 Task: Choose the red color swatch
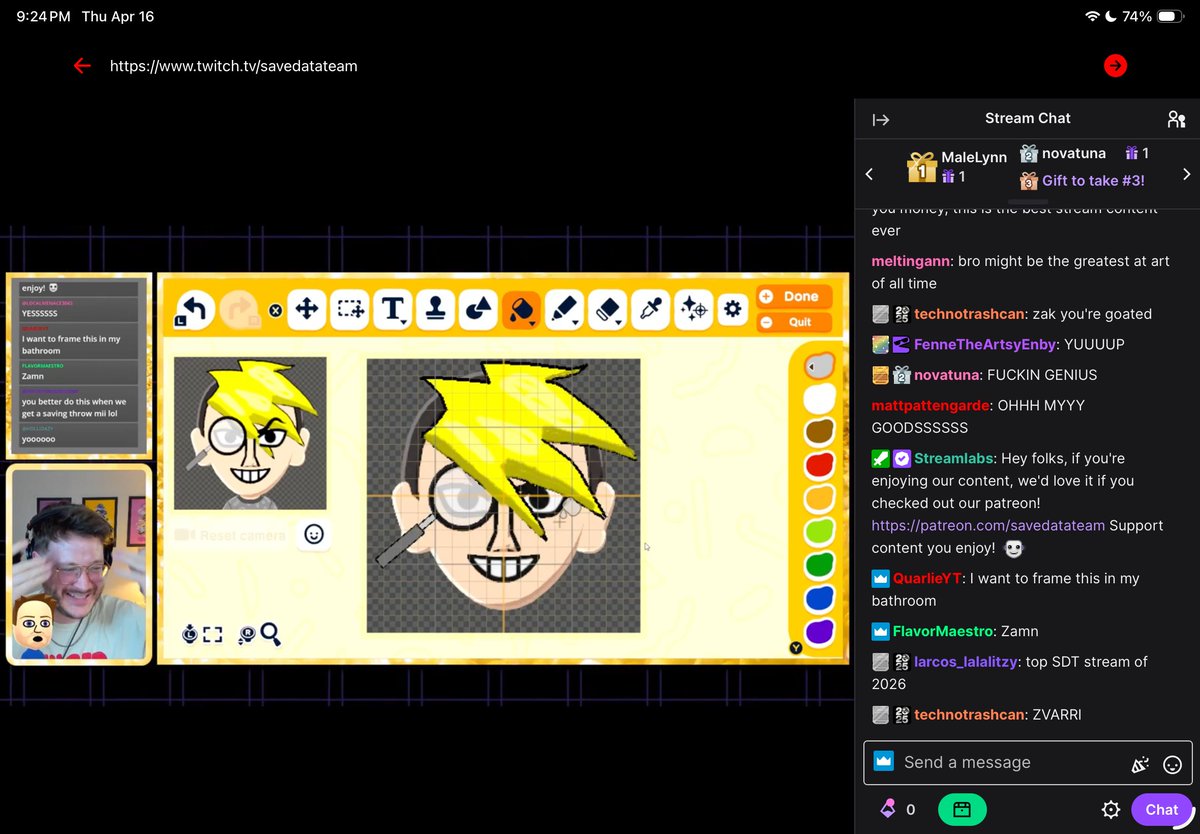tap(819, 465)
